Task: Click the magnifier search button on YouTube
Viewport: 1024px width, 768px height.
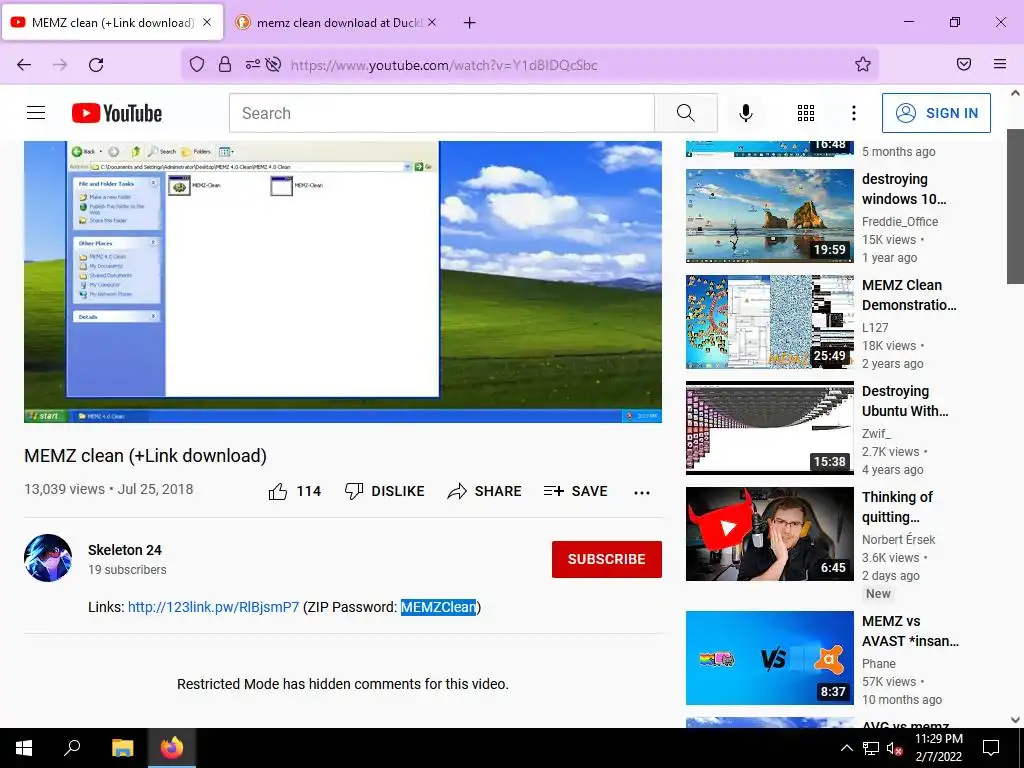Action: coord(686,113)
